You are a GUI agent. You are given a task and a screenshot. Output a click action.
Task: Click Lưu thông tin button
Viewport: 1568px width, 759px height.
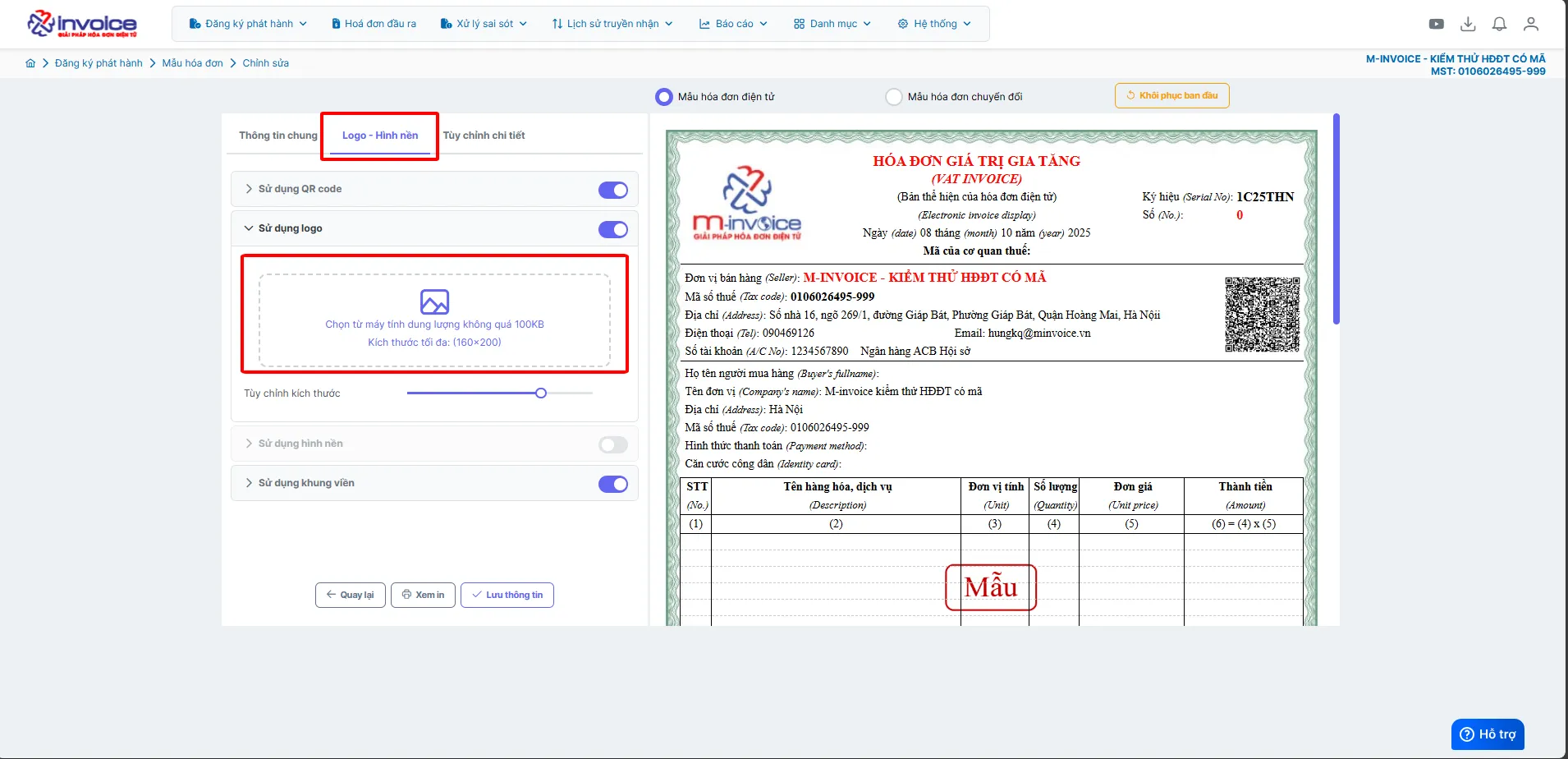tap(507, 595)
